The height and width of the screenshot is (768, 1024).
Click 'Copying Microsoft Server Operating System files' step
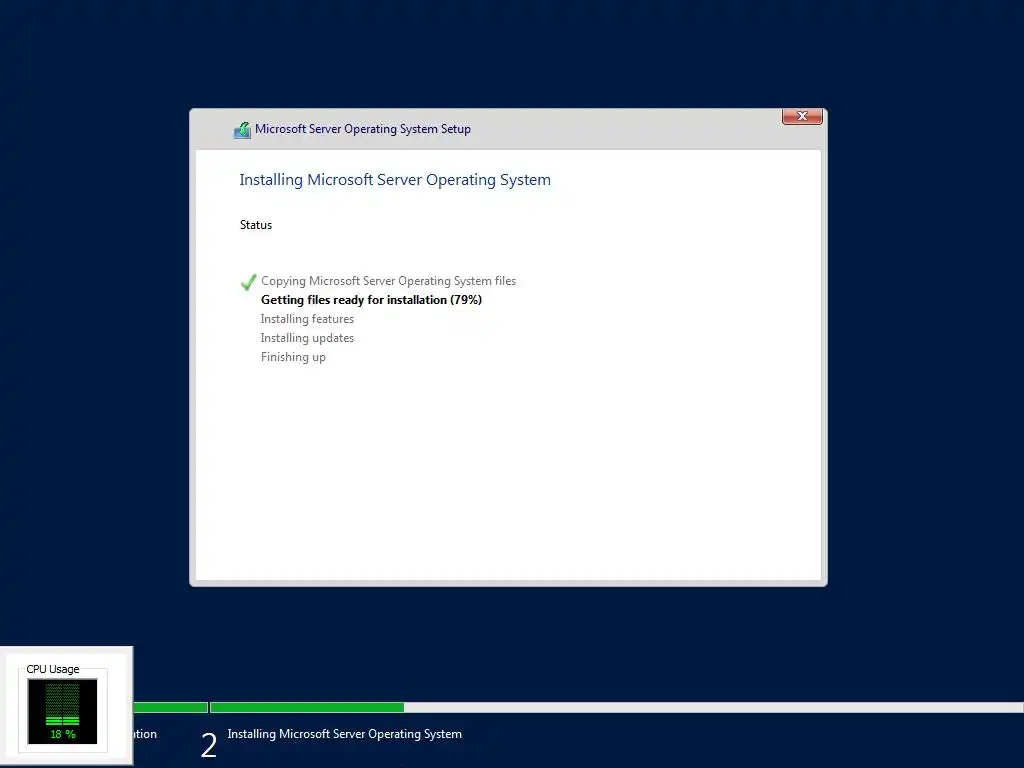tap(389, 281)
